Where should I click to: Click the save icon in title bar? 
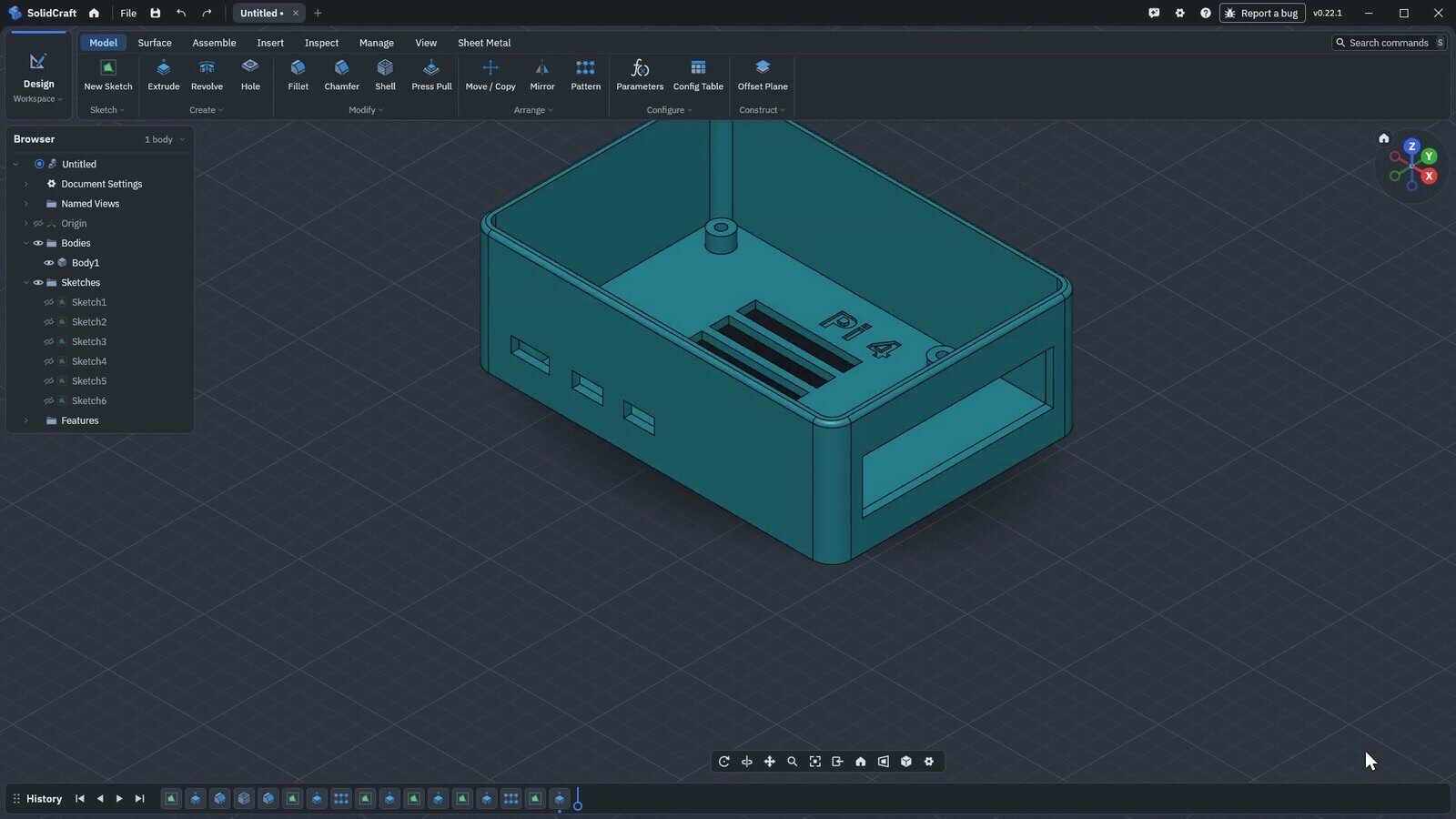tap(156, 13)
